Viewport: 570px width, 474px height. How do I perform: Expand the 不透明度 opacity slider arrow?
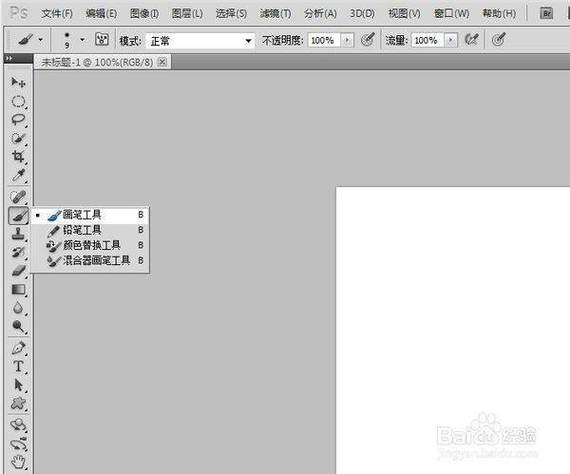coord(348,40)
